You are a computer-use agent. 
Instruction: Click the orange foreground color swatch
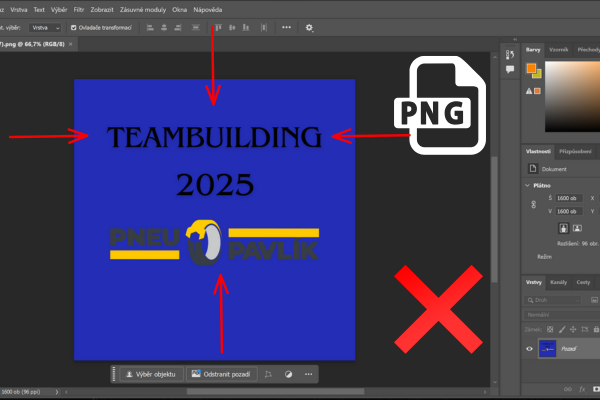pyautogui.click(x=532, y=69)
